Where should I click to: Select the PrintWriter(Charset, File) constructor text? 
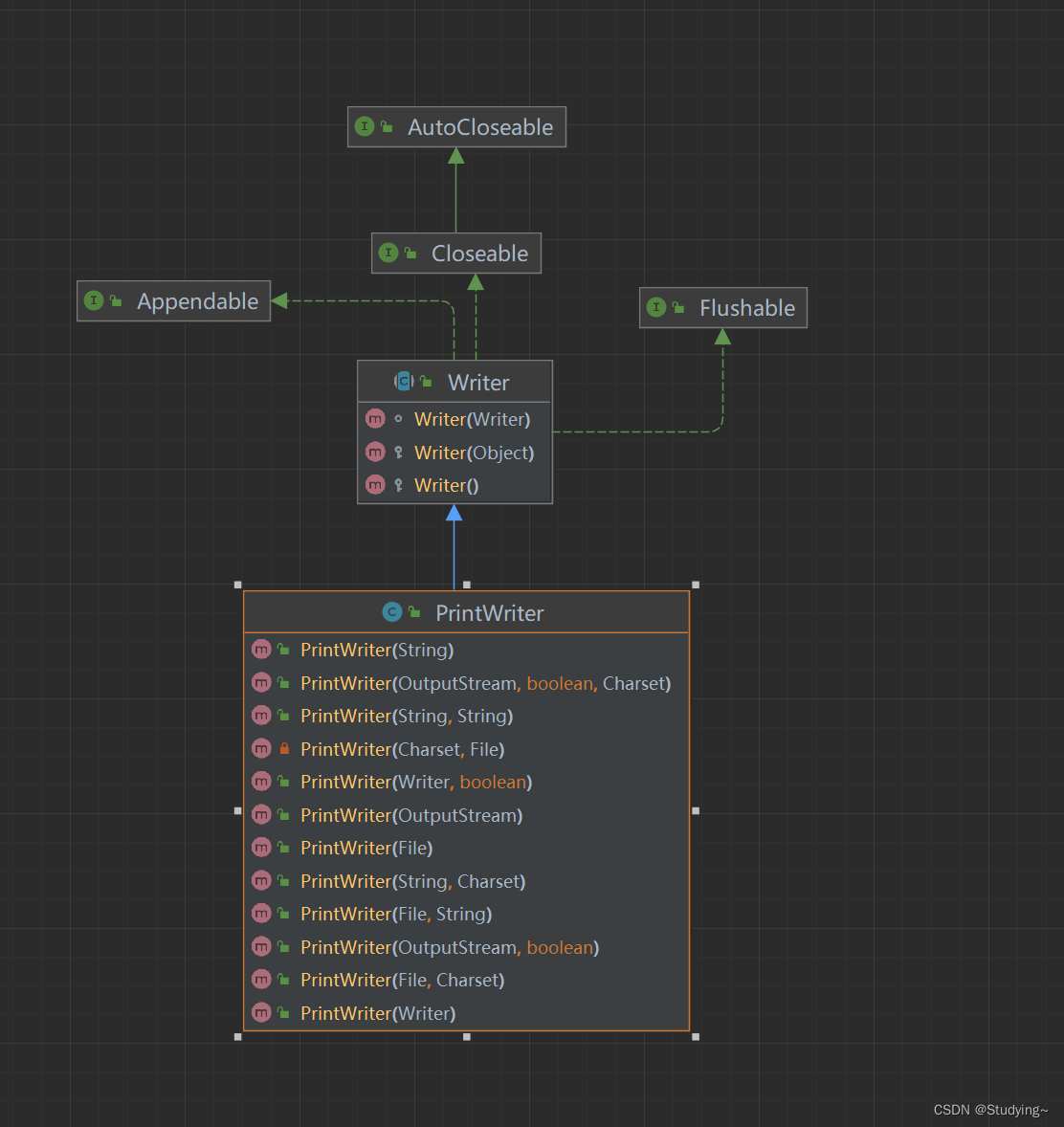tap(403, 750)
